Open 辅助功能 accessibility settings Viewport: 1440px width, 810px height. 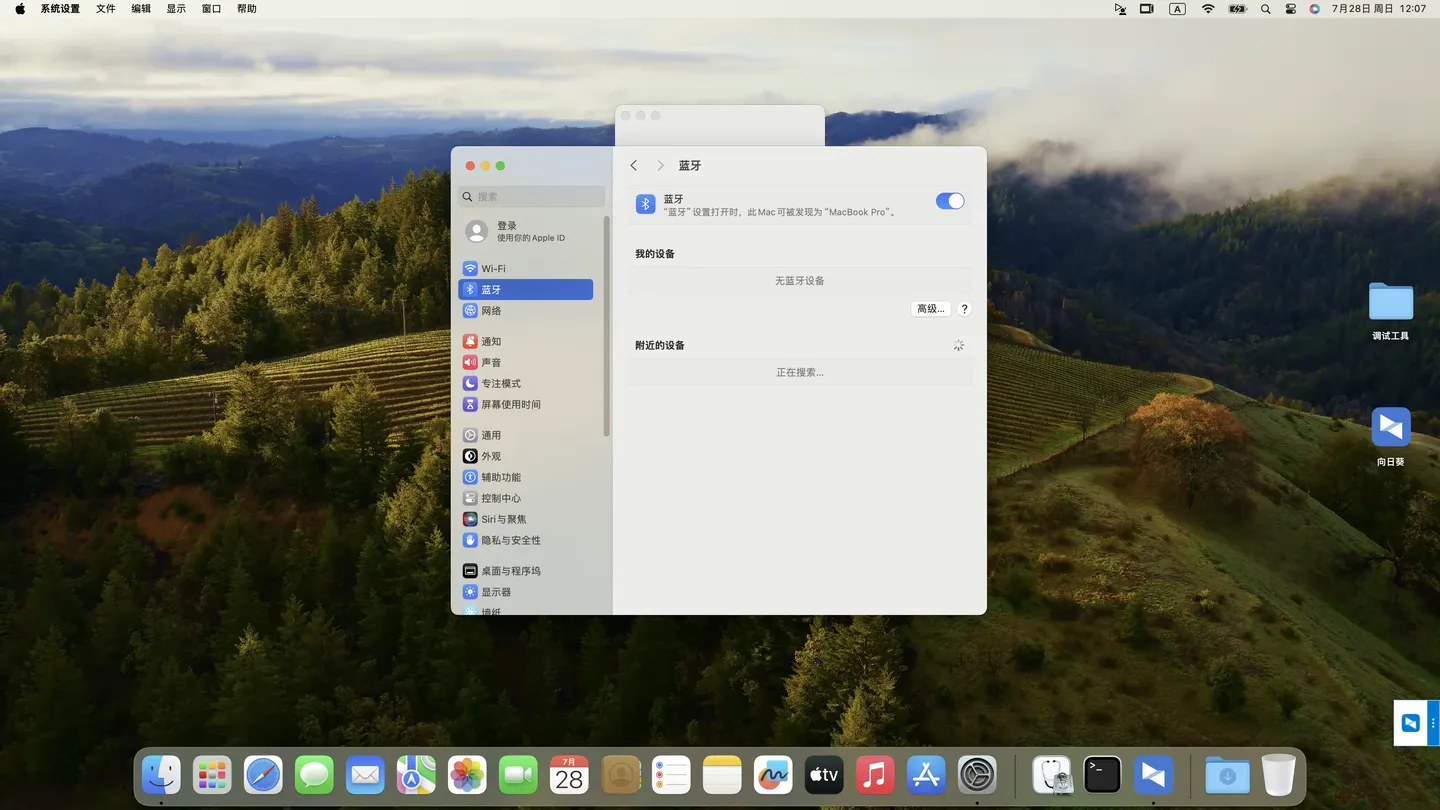(500, 478)
